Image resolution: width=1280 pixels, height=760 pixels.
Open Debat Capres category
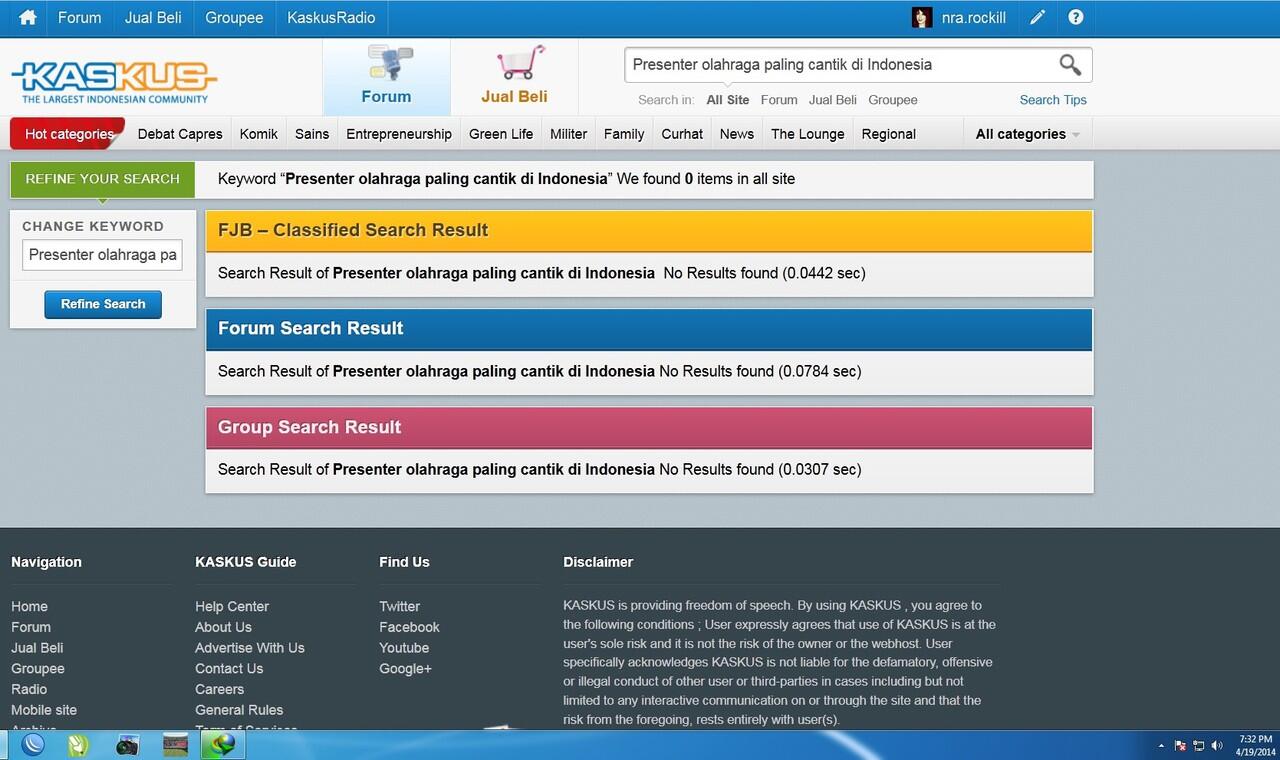(x=180, y=134)
